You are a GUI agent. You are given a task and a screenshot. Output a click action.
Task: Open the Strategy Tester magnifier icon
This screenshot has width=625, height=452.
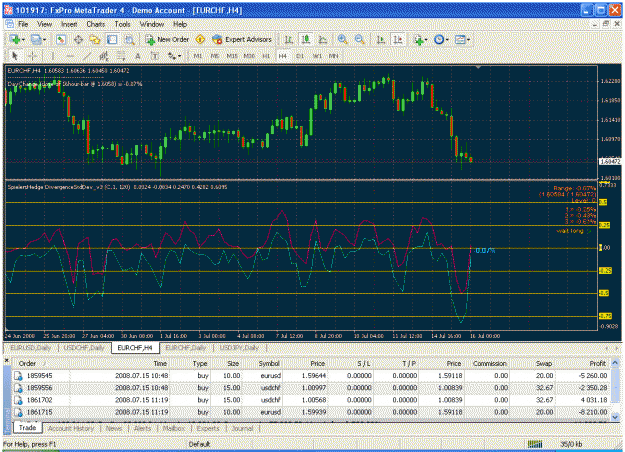pyautogui.click(x=129, y=39)
